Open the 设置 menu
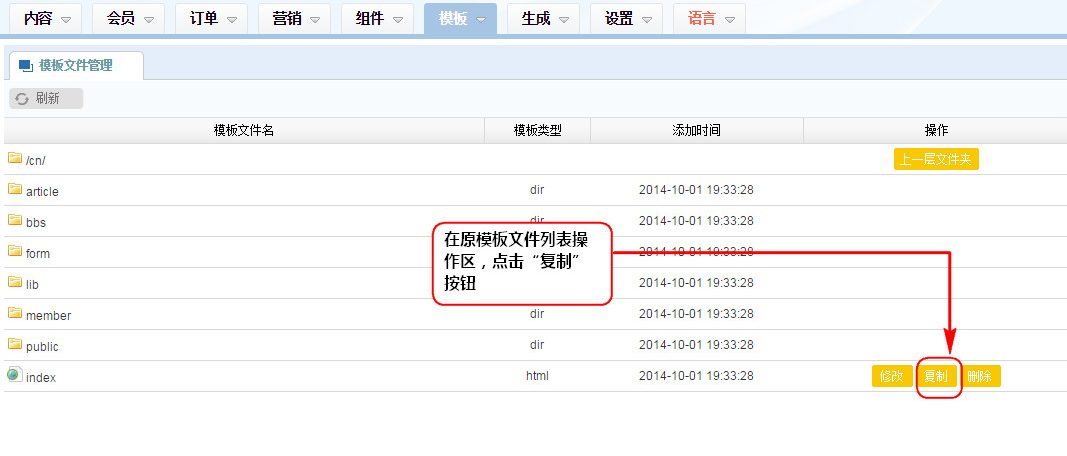Screen dimensions: 1067x456 click(x=626, y=19)
